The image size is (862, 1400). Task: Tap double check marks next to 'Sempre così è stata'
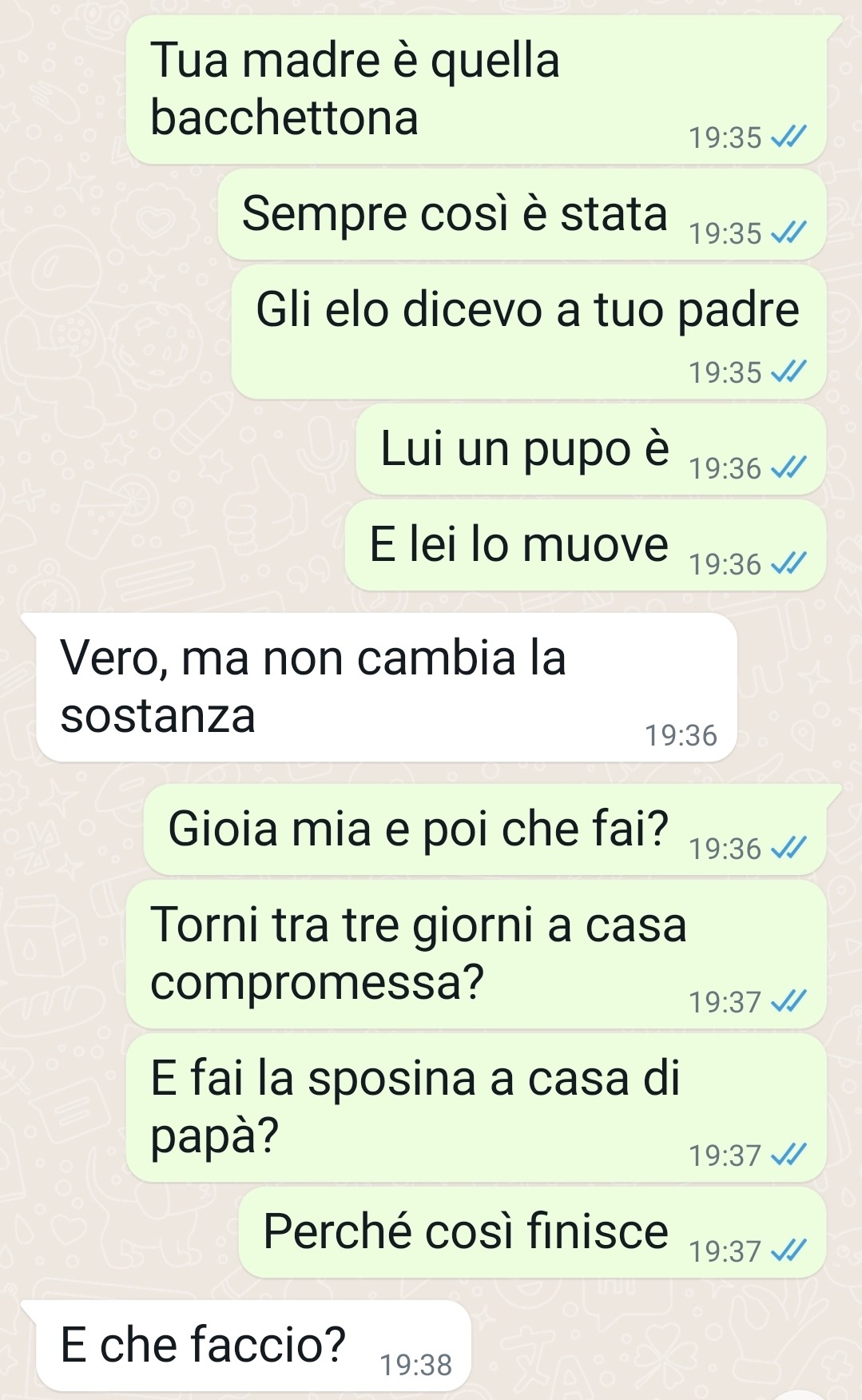tap(789, 233)
